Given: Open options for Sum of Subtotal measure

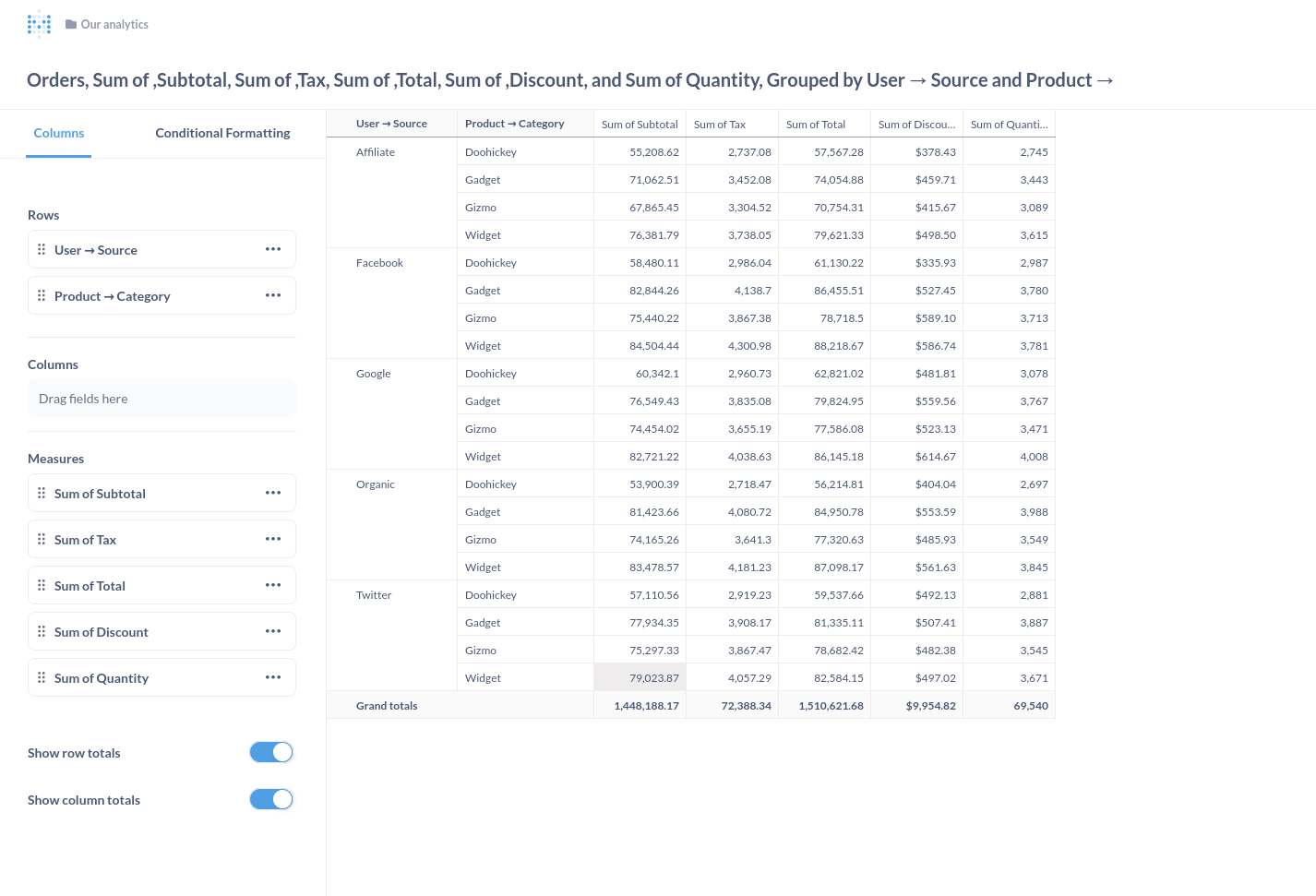Looking at the screenshot, I should (x=273, y=493).
